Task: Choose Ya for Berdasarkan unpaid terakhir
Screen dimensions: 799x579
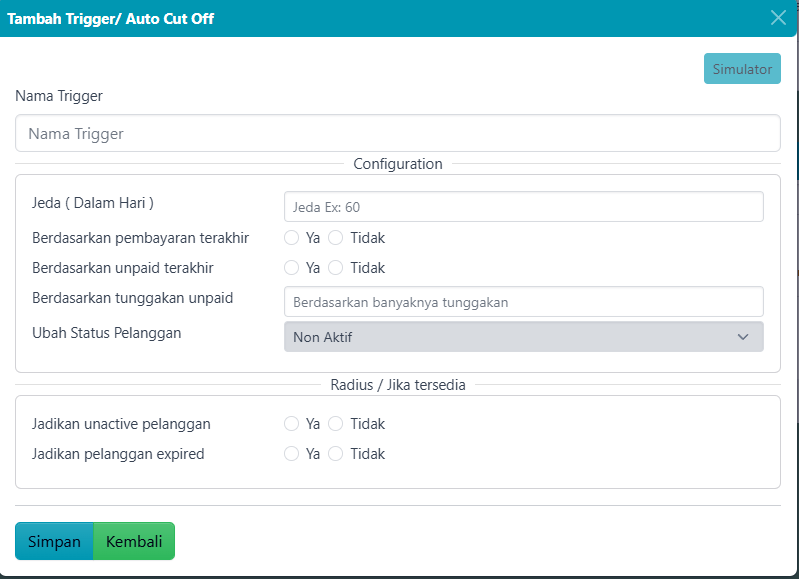Action: coord(292,268)
